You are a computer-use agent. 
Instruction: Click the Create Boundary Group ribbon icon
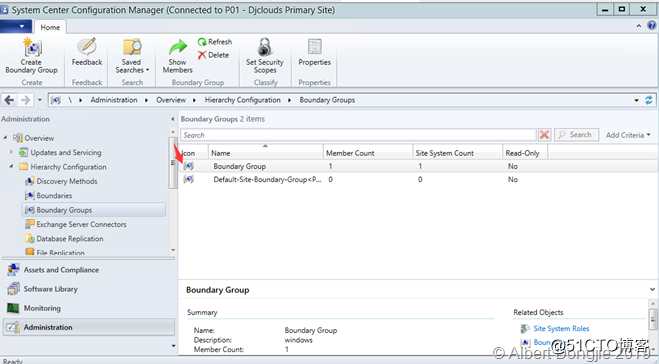32,47
